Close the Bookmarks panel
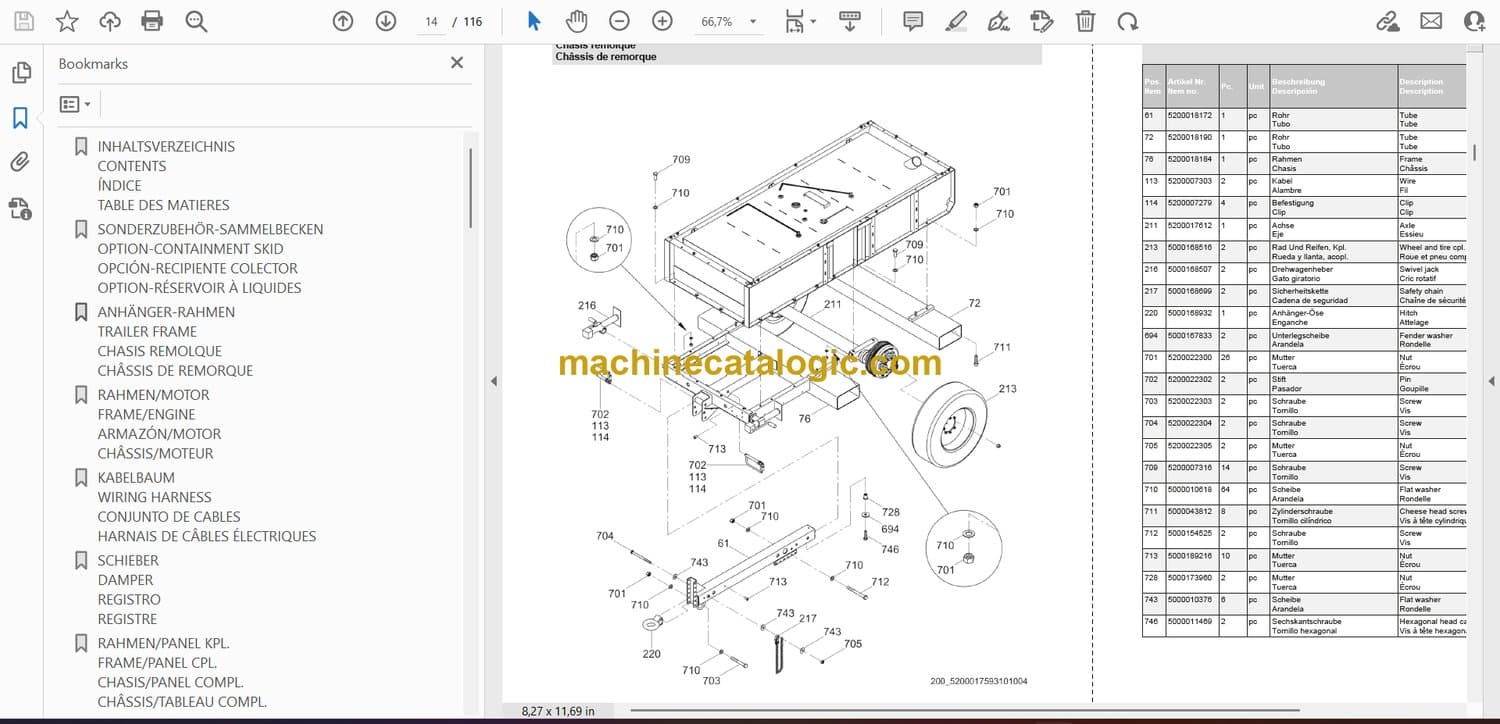The height and width of the screenshot is (724, 1500). [x=457, y=63]
